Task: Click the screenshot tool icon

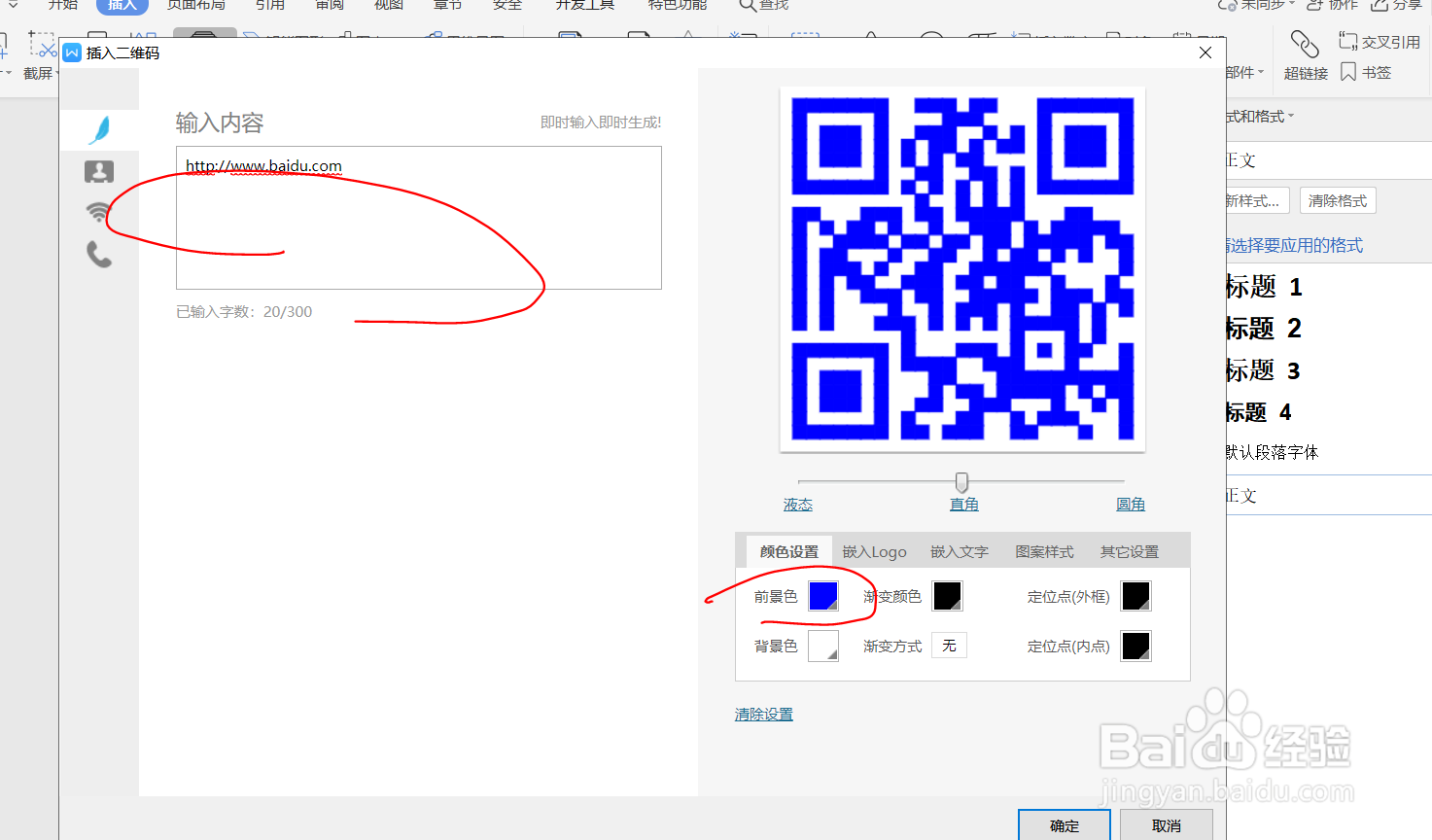Action: pyautogui.click(x=42, y=44)
